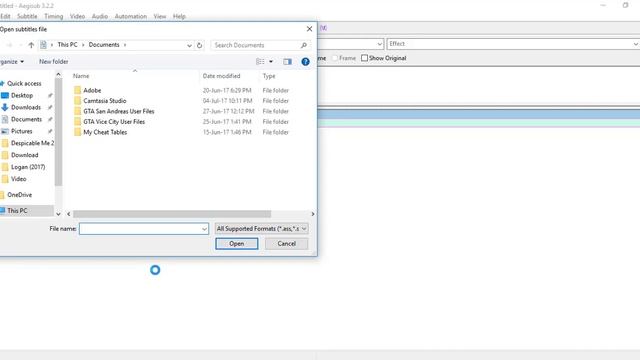Open Logan (2017) folder in sidebar
The height and width of the screenshot is (360, 640).
(28, 167)
